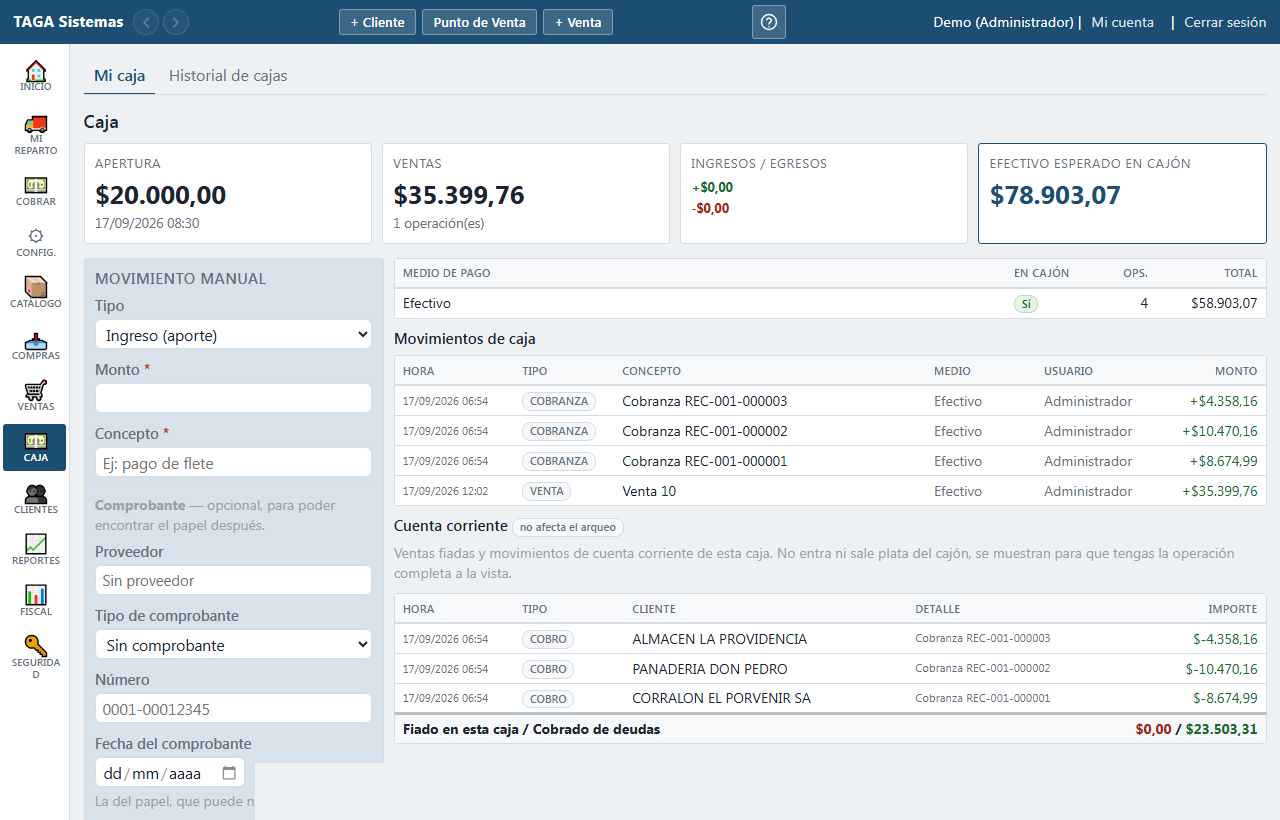Open the date picker calendar icon

click(229, 773)
